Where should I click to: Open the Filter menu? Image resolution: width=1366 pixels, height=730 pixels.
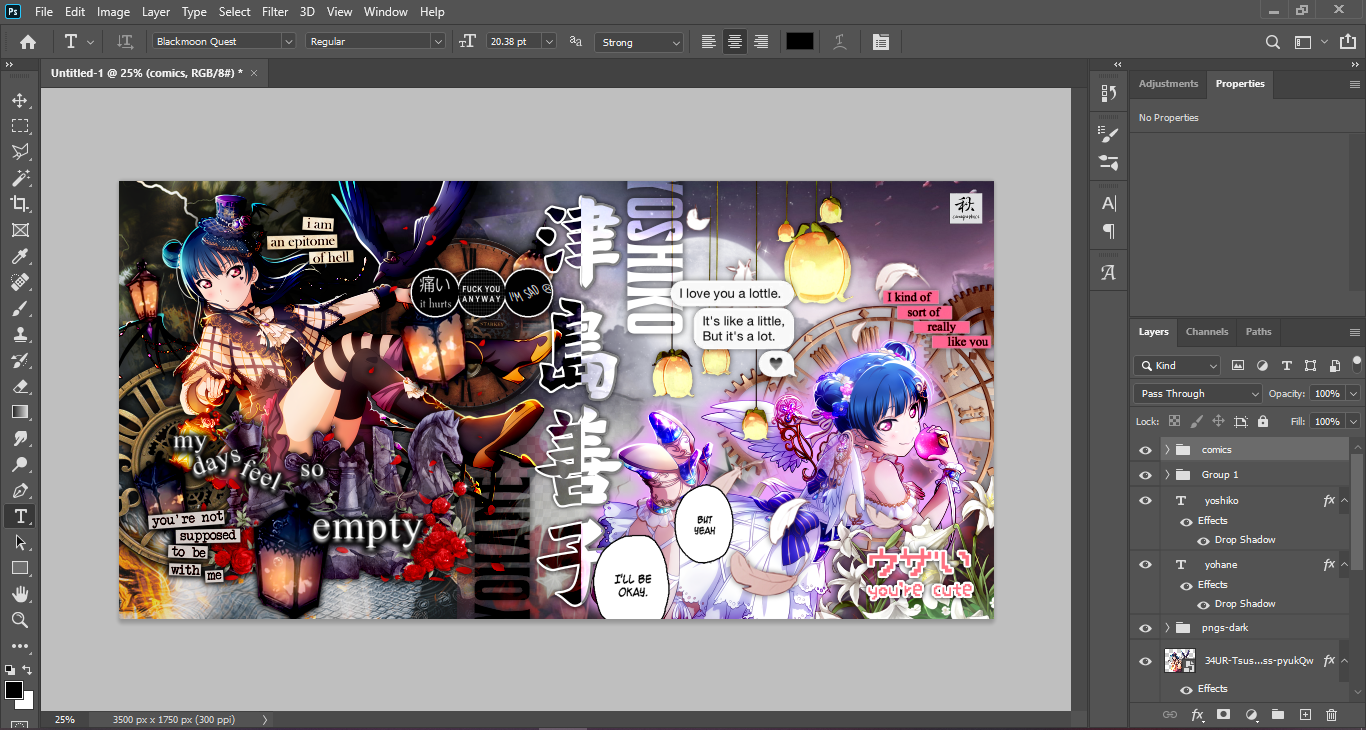click(275, 12)
